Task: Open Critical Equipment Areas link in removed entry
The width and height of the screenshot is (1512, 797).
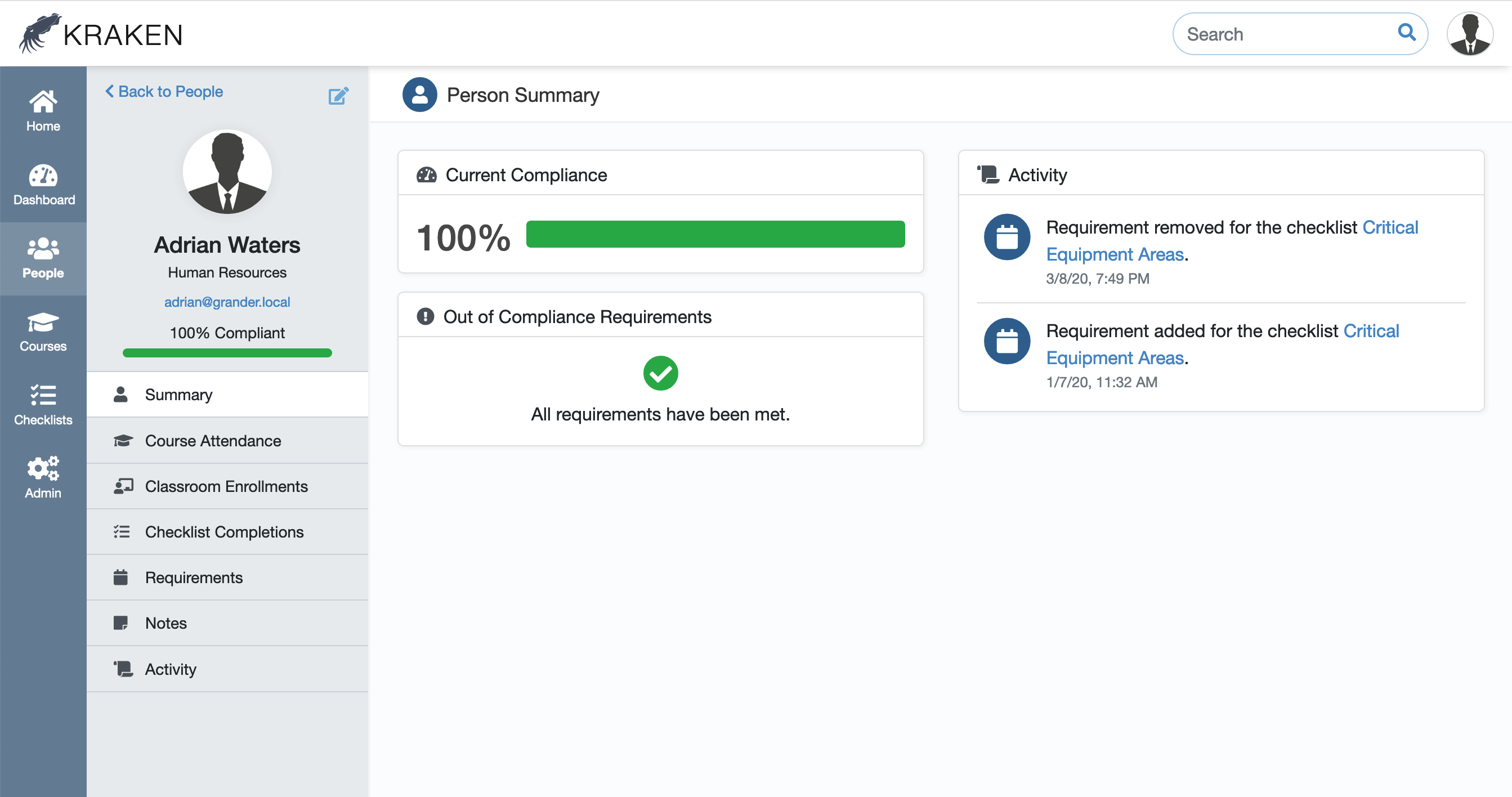Action: tap(1232, 241)
